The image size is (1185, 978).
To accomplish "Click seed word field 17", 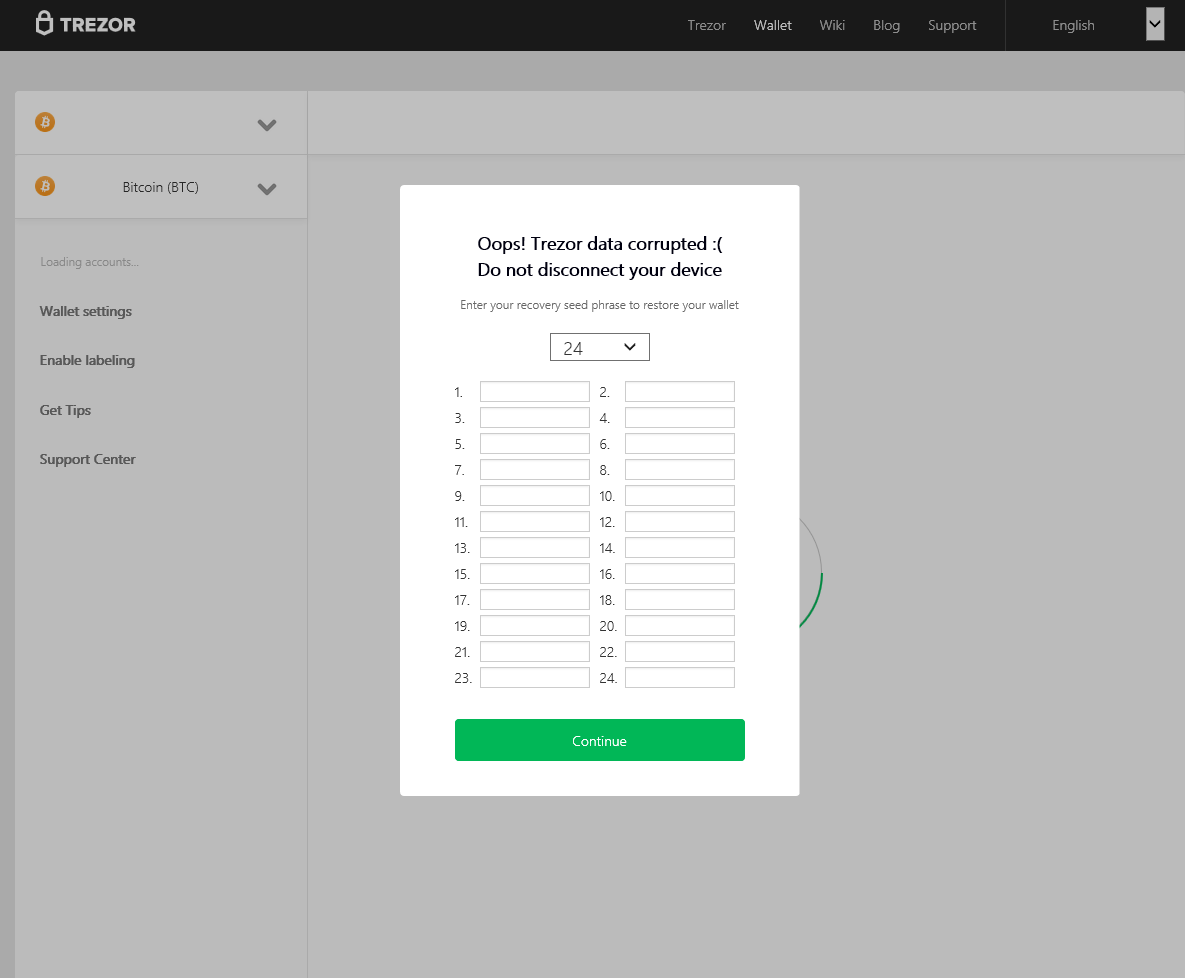I will 534,599.
